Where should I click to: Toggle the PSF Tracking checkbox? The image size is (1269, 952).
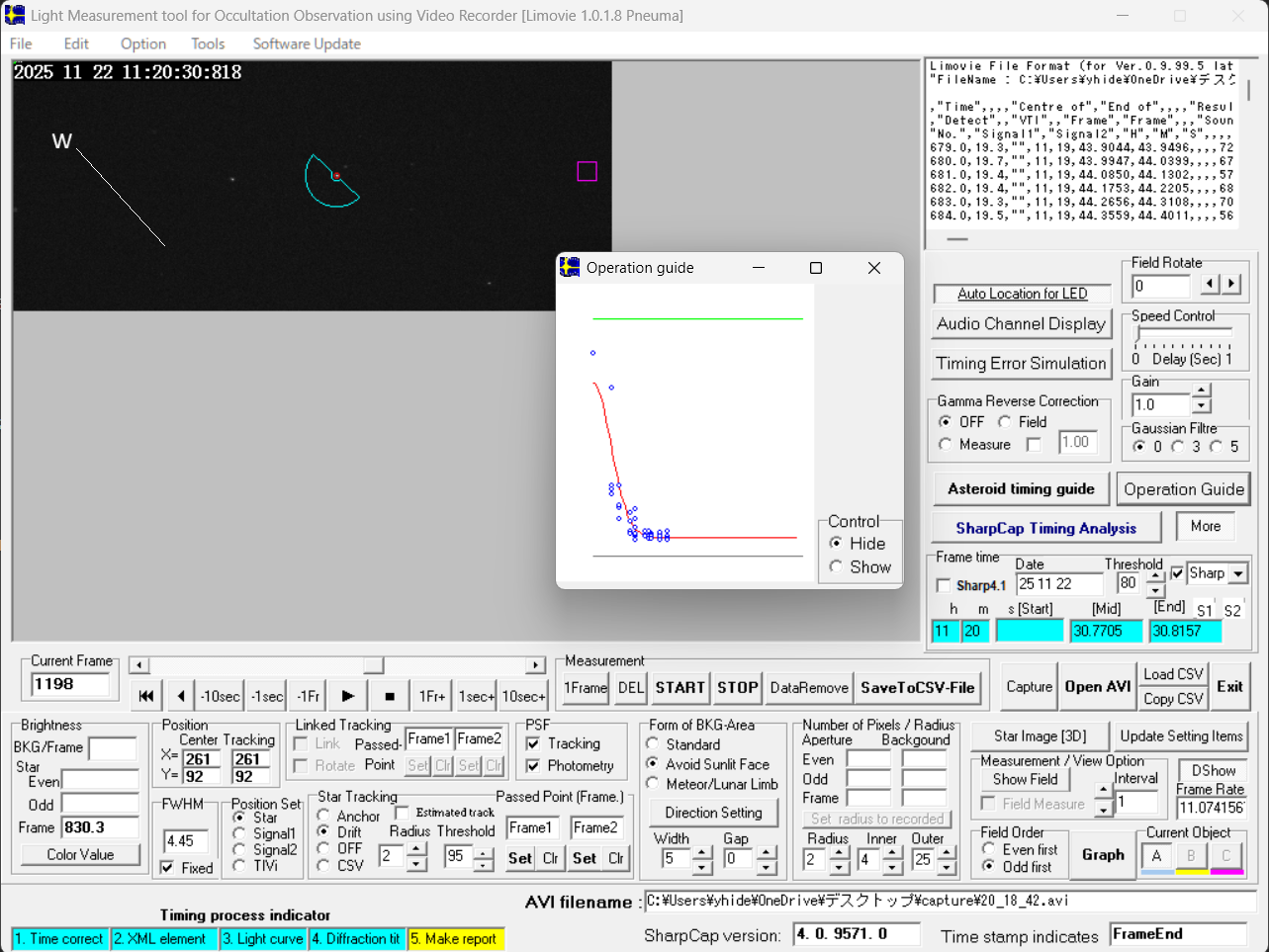tap(534, 743)
